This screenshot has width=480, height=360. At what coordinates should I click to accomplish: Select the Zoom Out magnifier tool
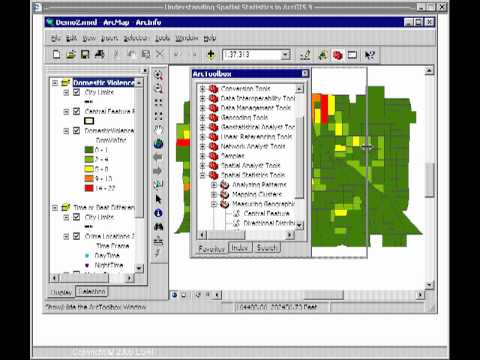pos(158,88)
